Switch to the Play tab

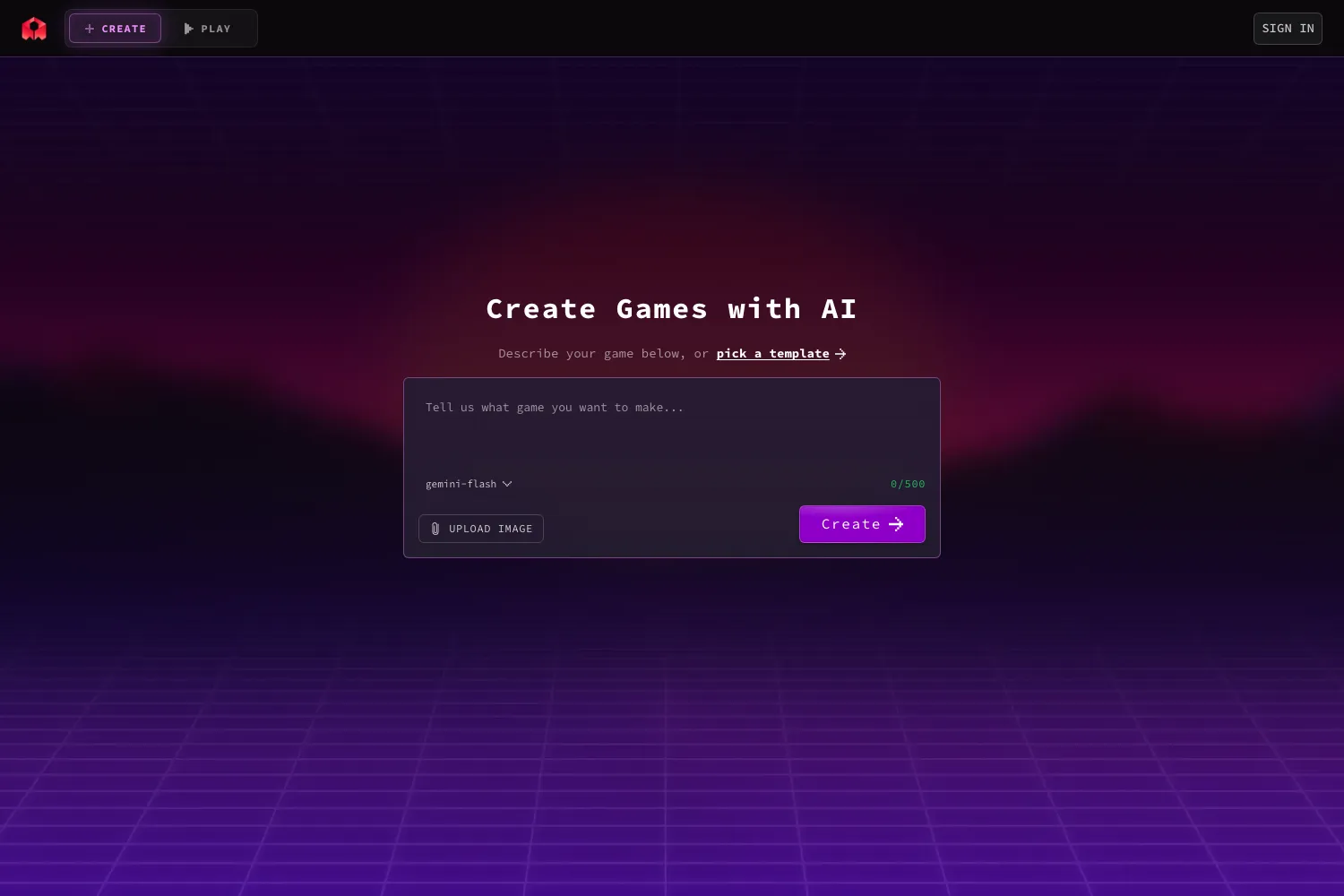click(x=208, y=29)
